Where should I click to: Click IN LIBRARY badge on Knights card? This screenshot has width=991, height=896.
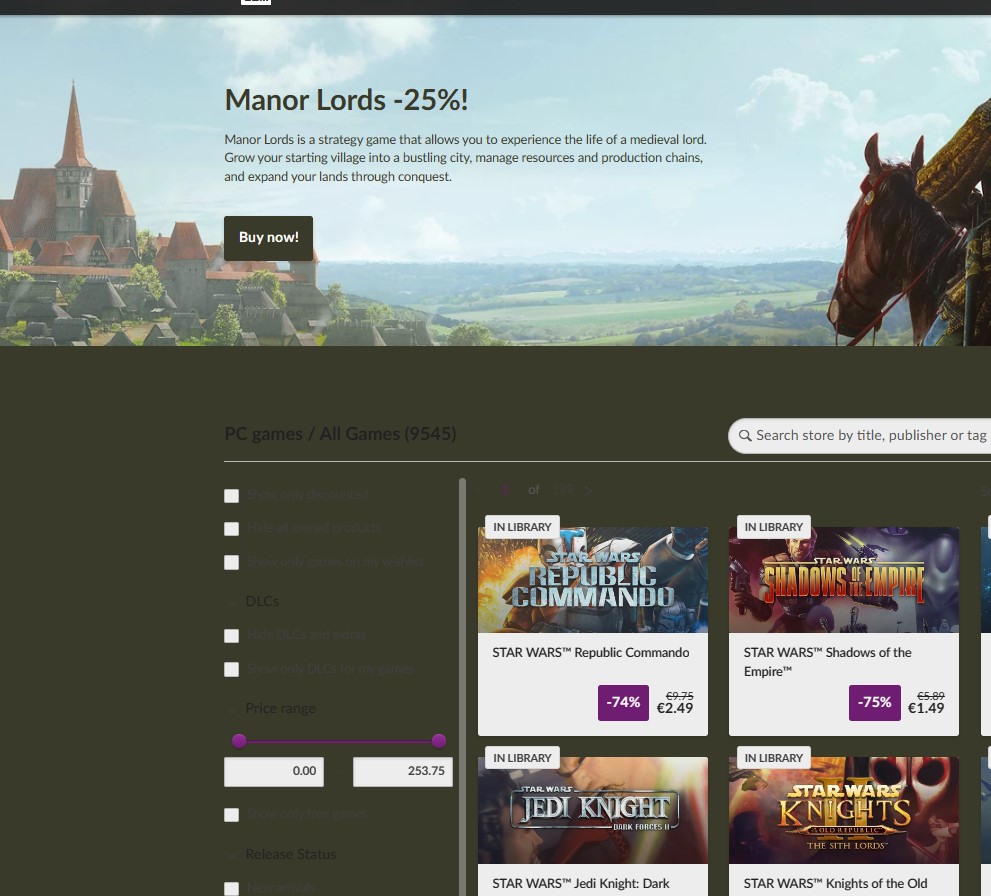[774, 758]
